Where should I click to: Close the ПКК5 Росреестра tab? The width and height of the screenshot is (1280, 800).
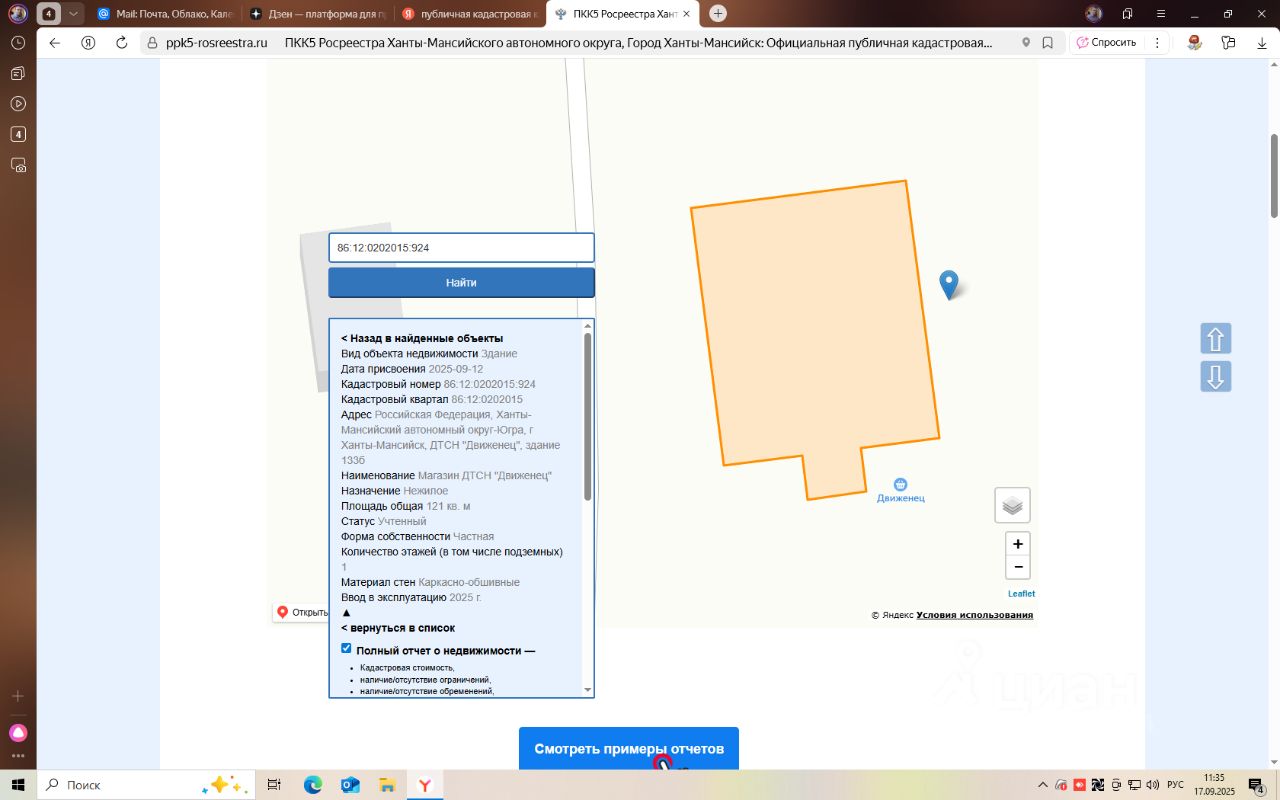click(686, 14)
